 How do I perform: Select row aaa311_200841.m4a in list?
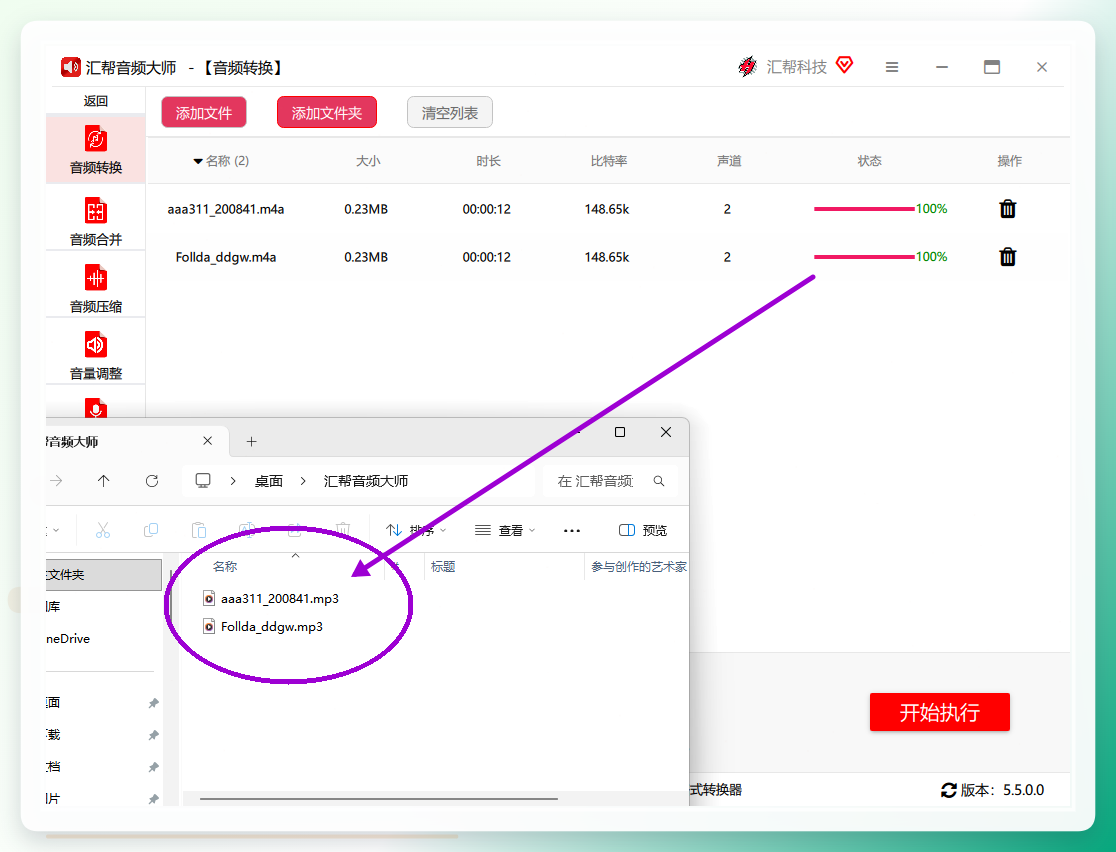pyautogui.click(x=609, y=209)
